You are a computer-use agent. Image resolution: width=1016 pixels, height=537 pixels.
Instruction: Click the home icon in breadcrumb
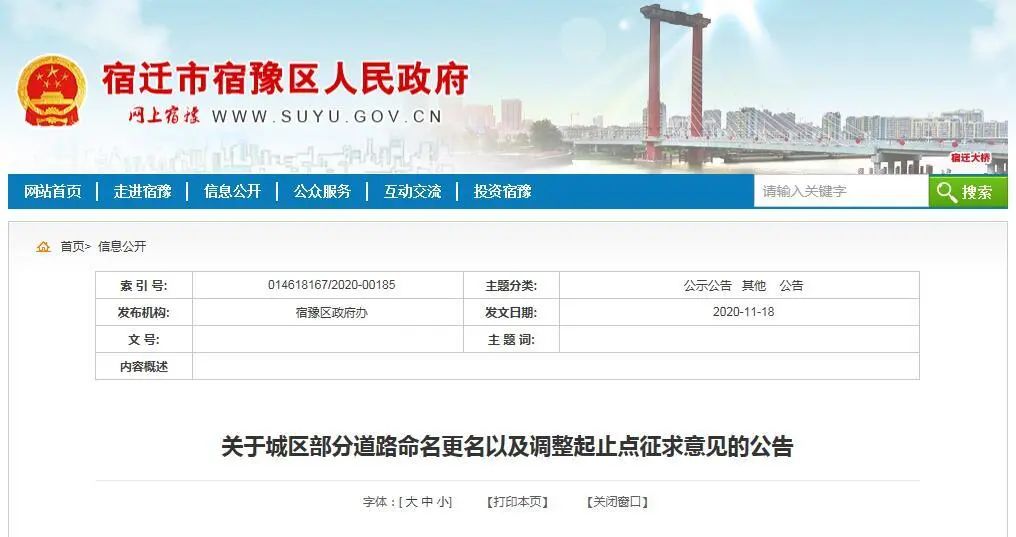43,247
